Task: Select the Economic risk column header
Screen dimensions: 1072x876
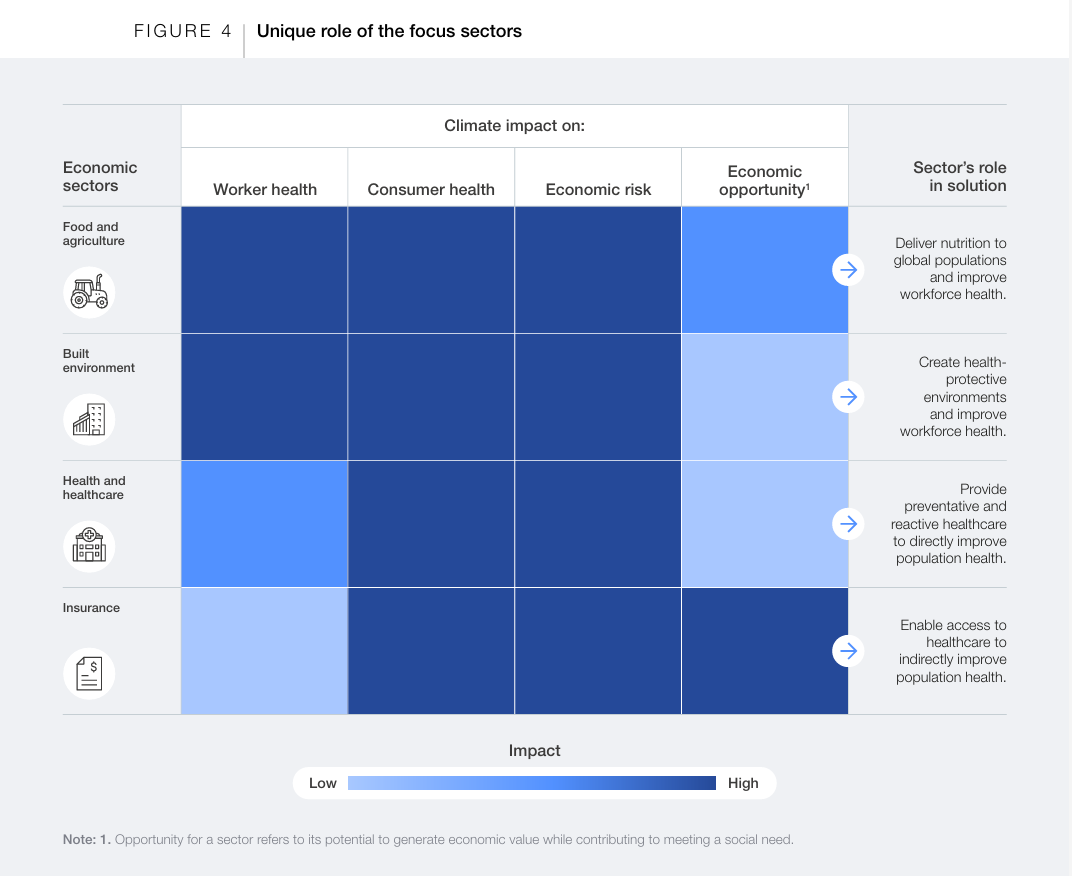Action: click(x=598, y=189)
